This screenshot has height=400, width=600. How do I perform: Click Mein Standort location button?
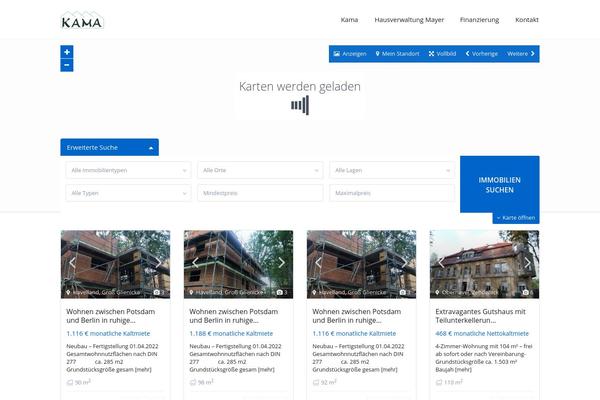[x=397, y=54]
